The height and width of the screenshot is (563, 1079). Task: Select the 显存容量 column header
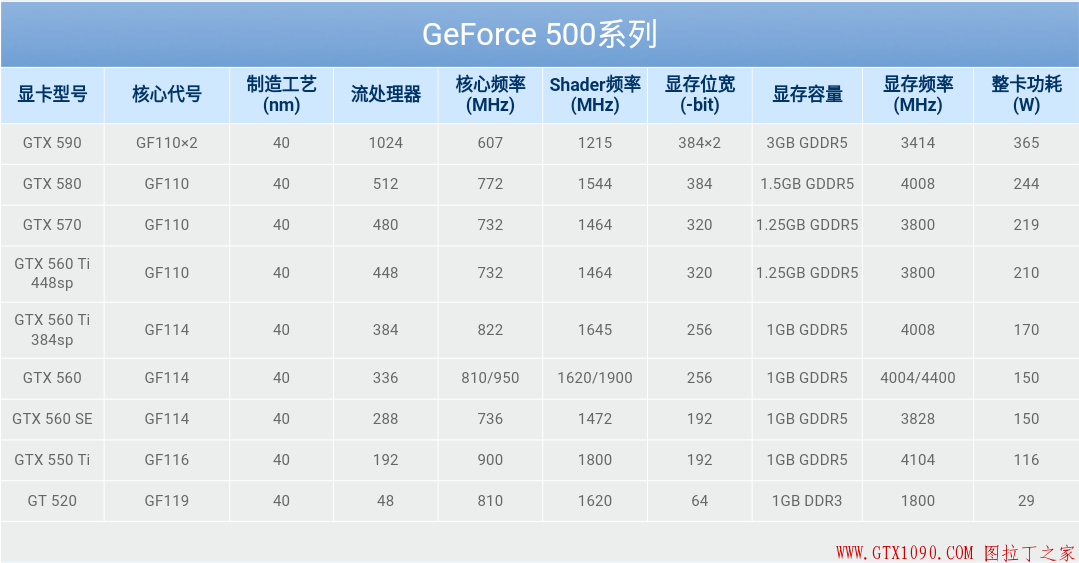[x=807, y=94]
